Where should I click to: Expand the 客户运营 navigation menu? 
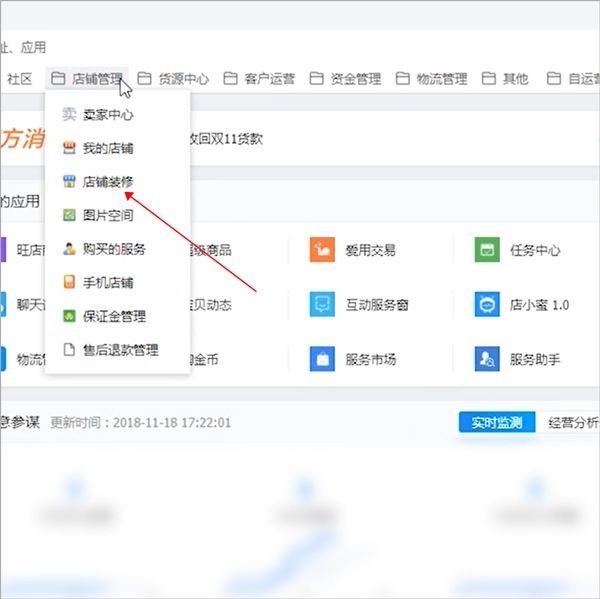pos(259,78)
